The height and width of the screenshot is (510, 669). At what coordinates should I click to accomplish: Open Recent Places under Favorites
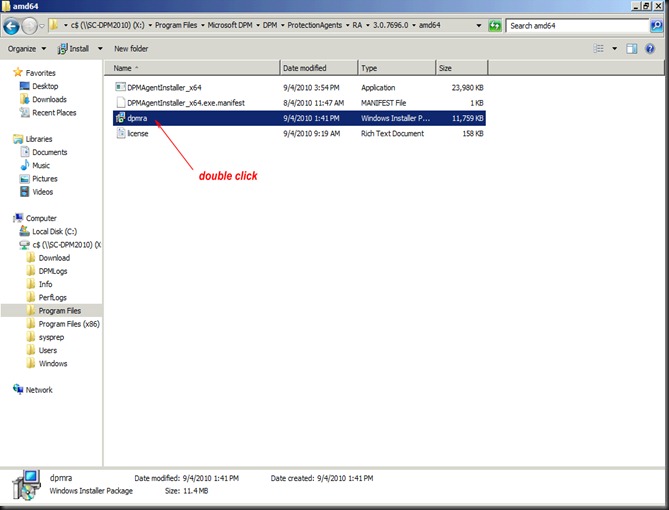[54, 113]
